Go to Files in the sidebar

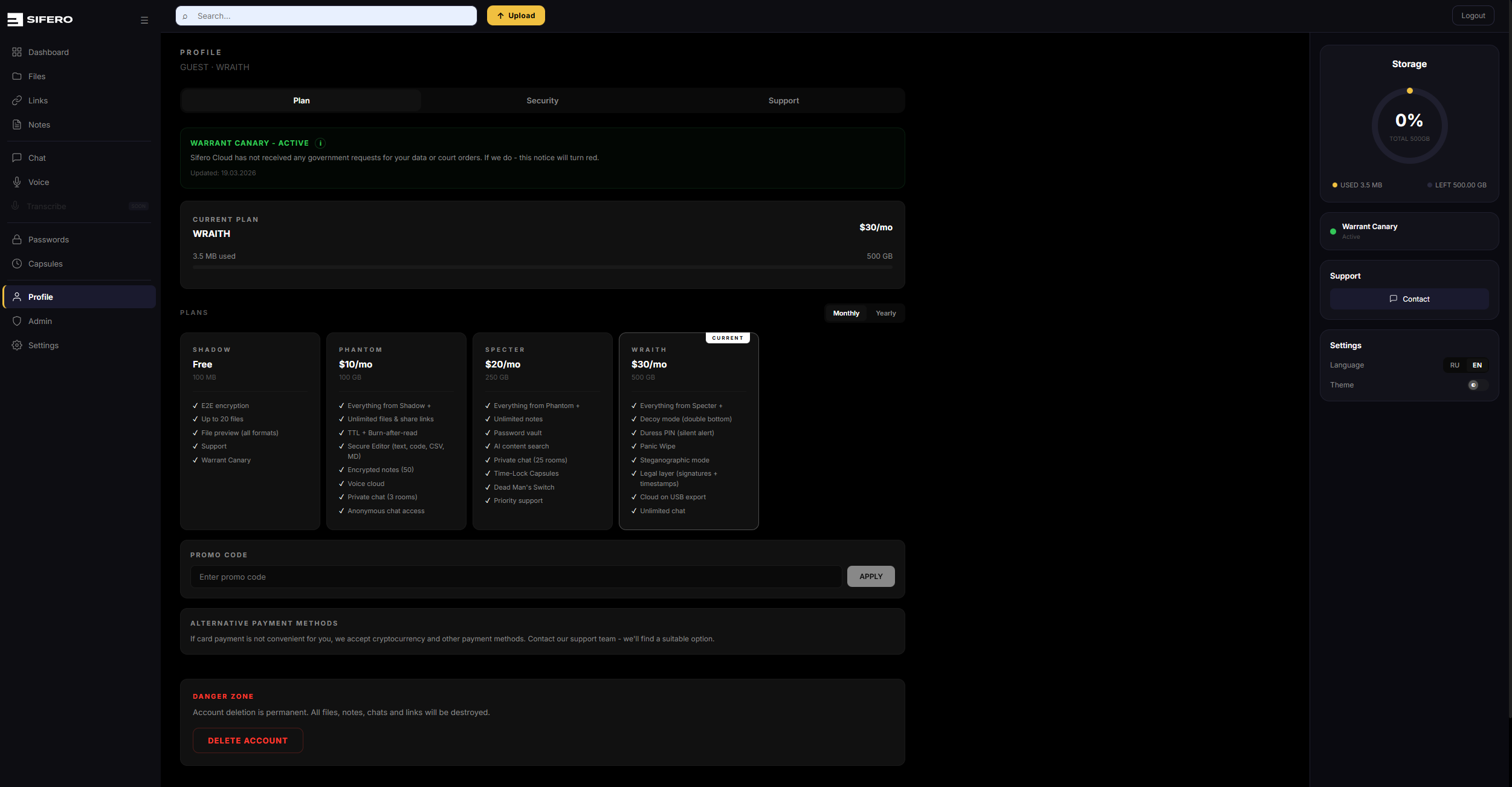point(36,76)
